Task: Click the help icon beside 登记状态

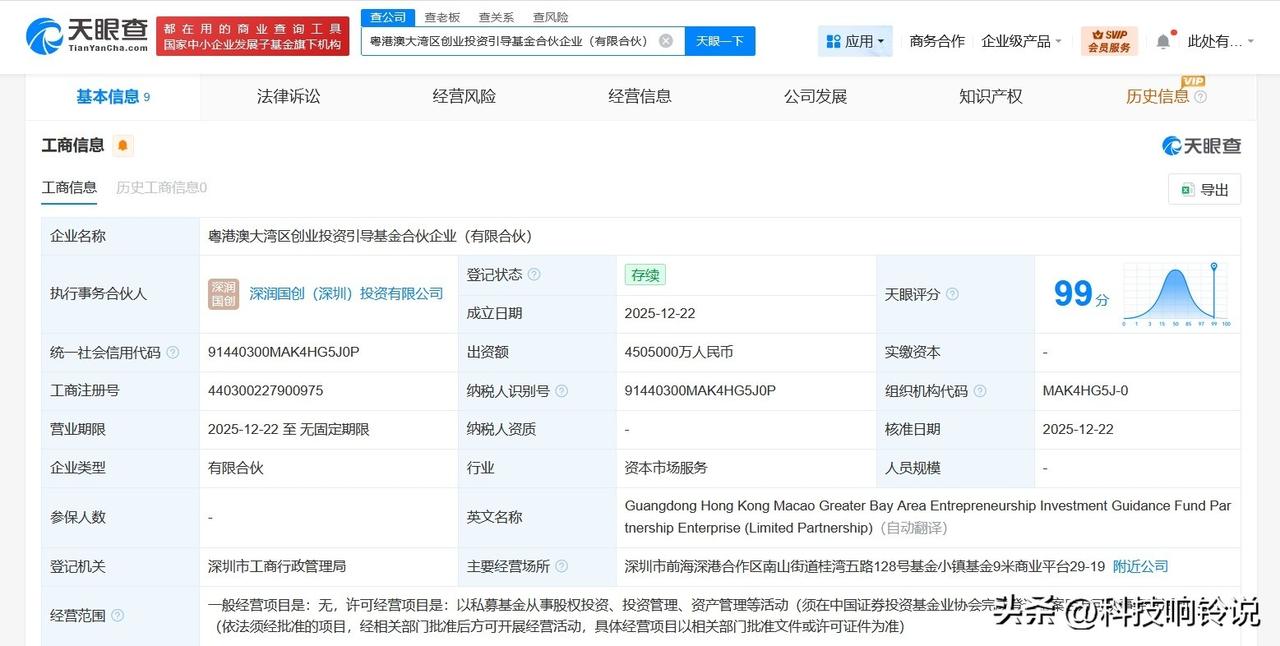Action: pos(534,275)
